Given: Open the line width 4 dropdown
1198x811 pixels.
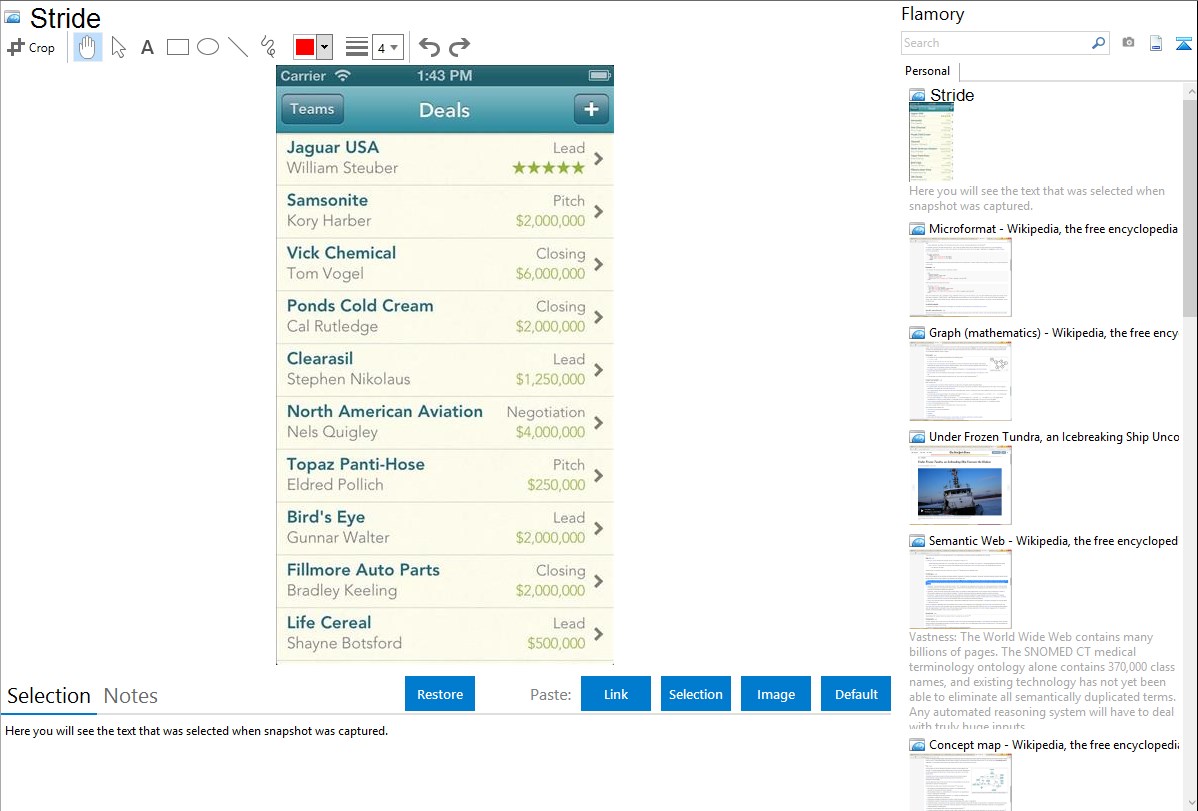Looking at the screenshot, I should click(388, 47).
